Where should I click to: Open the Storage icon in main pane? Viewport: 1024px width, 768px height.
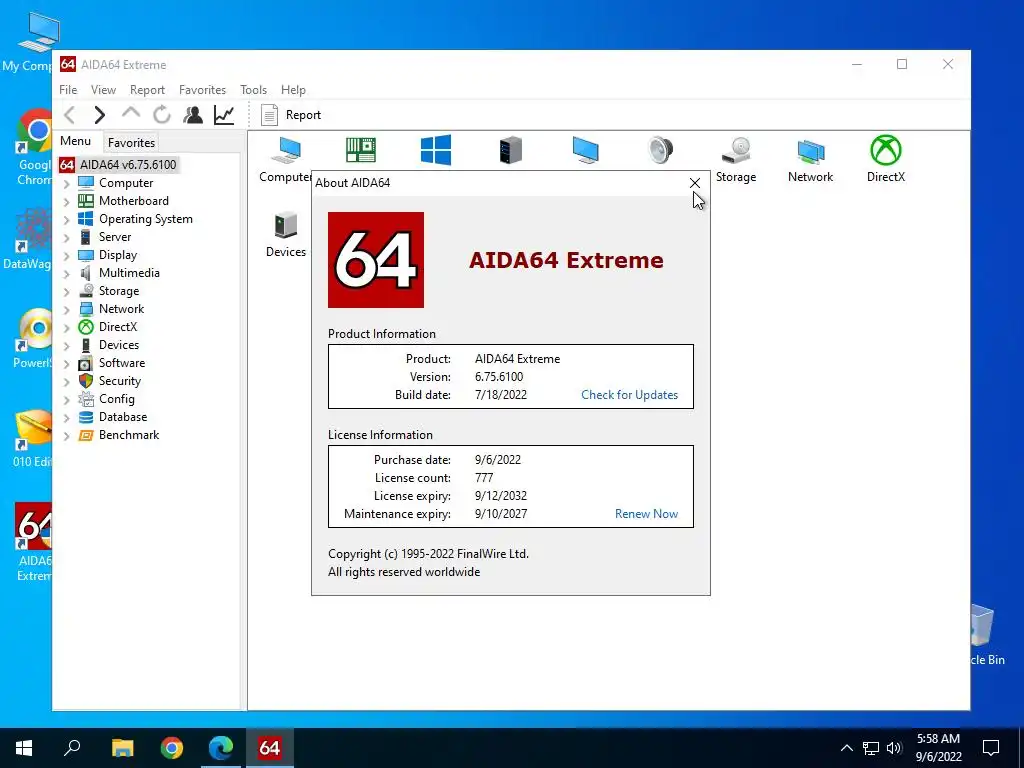coord(736,159)
